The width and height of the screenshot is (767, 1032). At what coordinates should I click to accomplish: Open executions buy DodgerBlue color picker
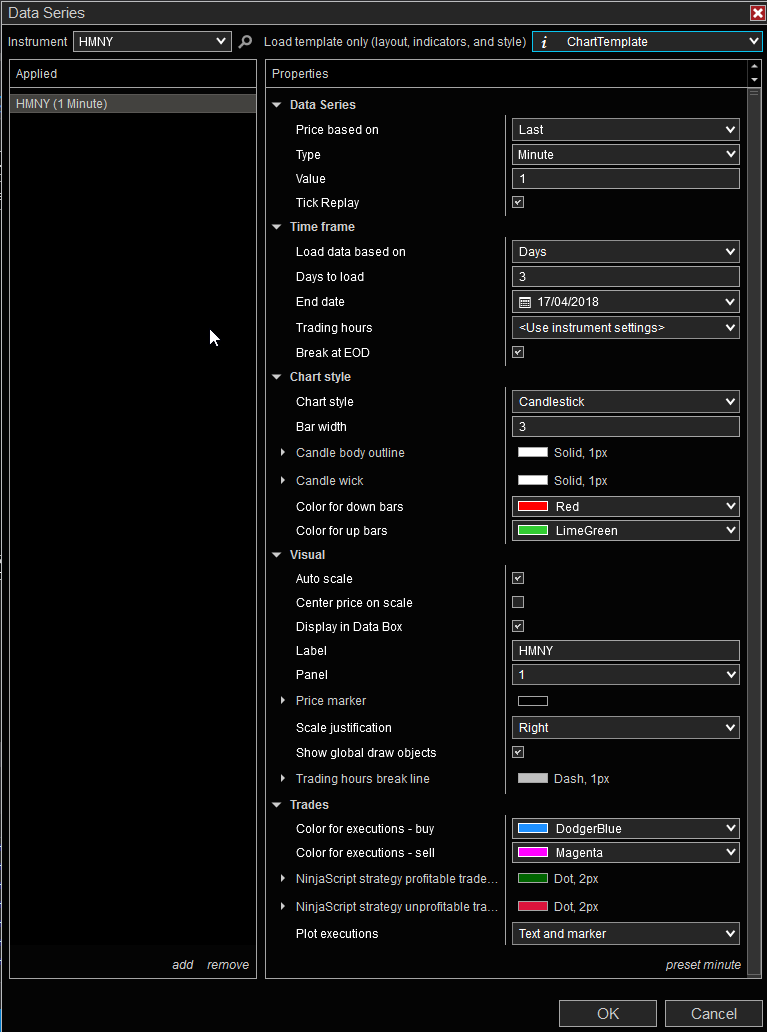[x=625, y=829]
